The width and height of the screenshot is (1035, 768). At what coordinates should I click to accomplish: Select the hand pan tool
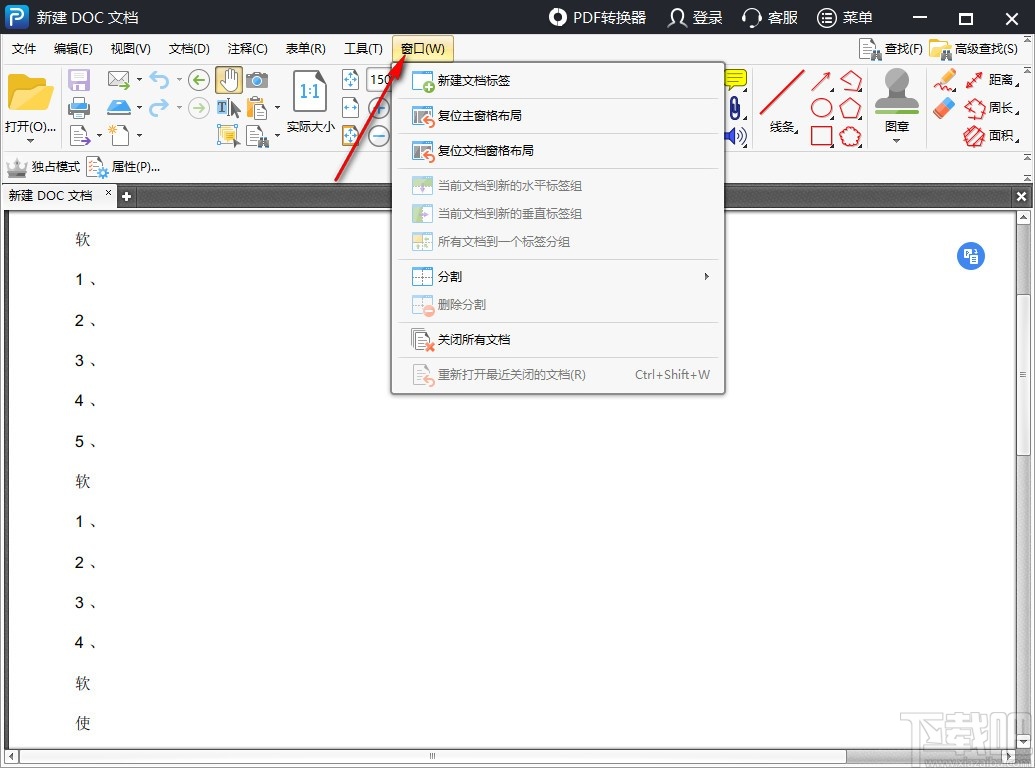click(x=229, y=80)
